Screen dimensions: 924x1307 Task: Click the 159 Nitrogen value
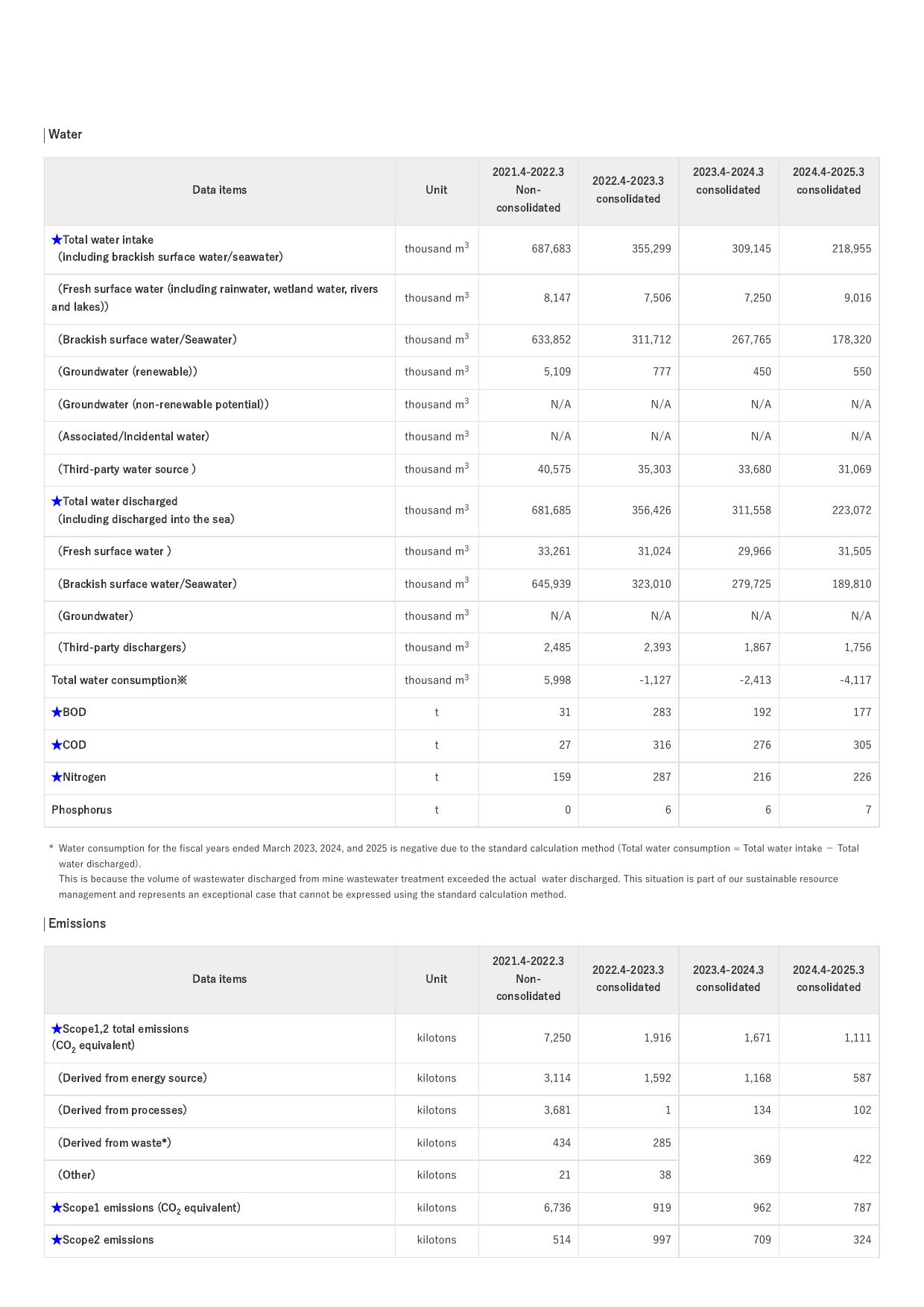(562, 777)
